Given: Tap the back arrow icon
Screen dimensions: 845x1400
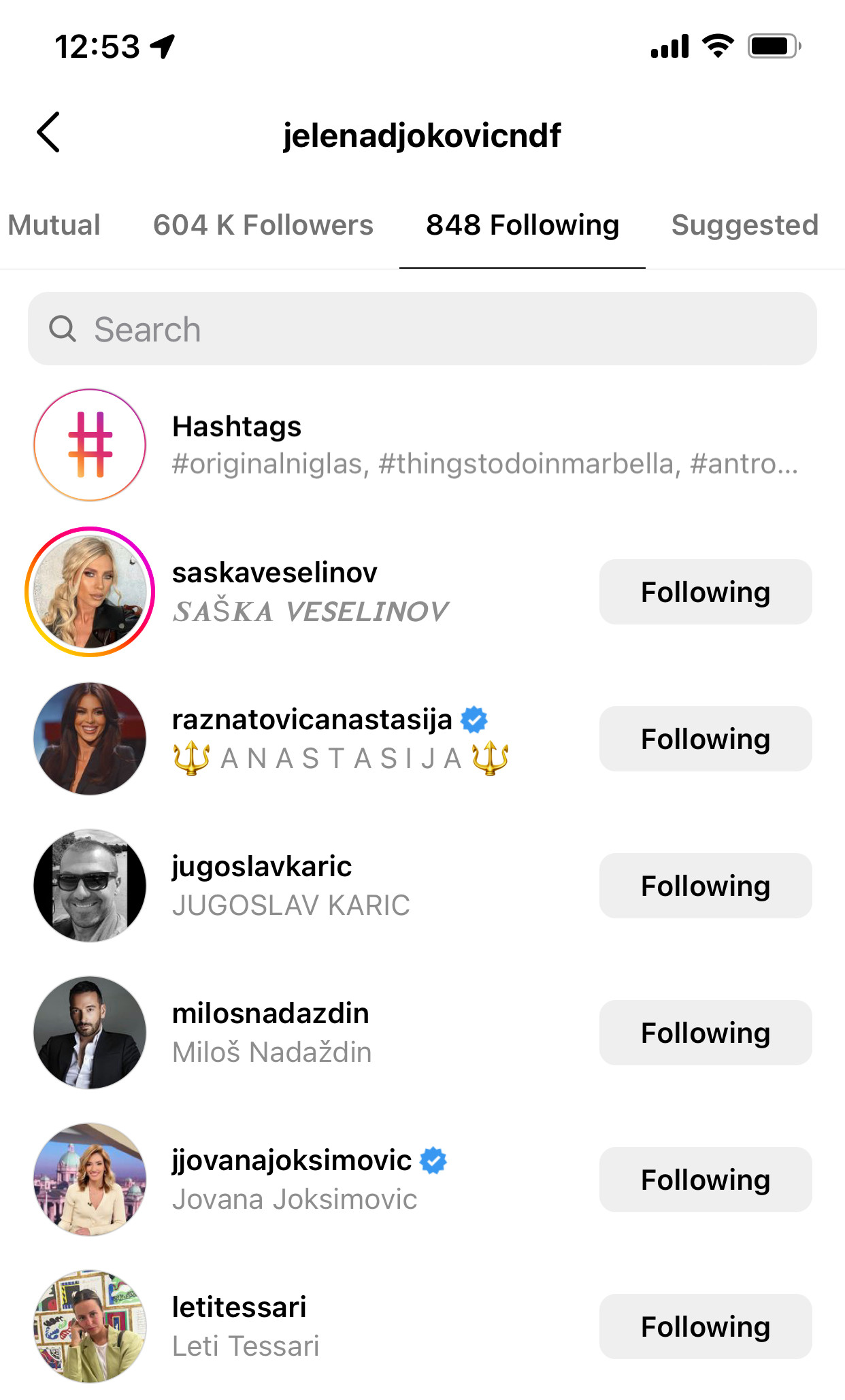Looking at the screenshot, I should click(x=49, y=132).
